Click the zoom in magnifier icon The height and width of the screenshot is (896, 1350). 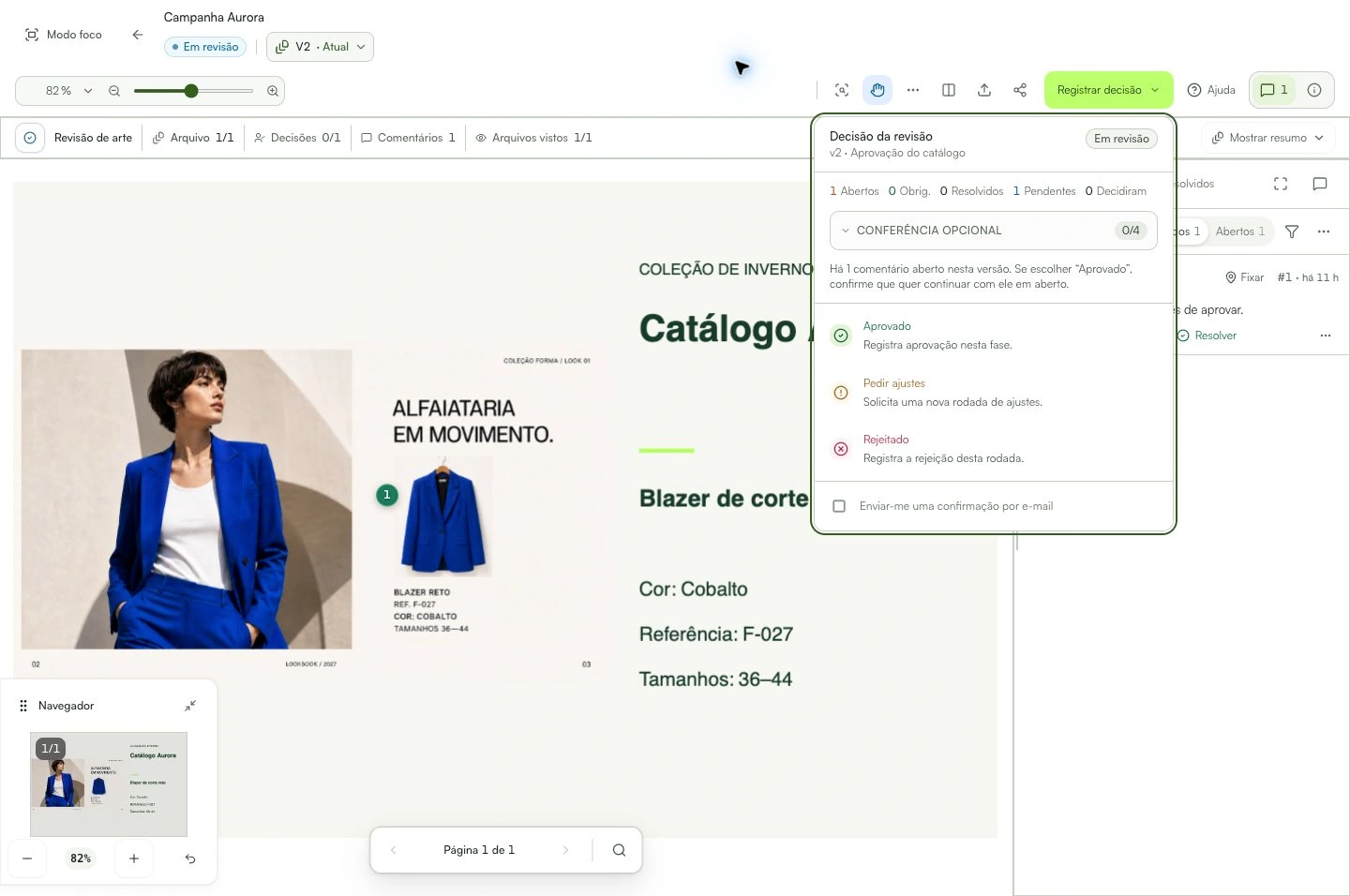[x=273, y=91]
